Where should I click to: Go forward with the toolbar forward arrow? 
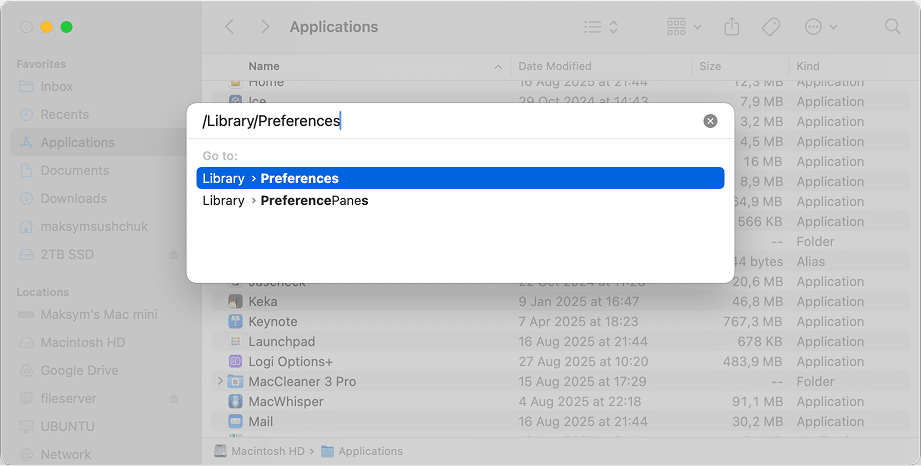tap(265, 26)
